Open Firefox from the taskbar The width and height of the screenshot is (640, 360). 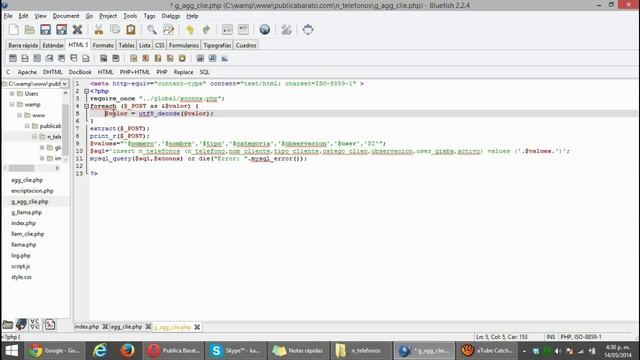127,351
